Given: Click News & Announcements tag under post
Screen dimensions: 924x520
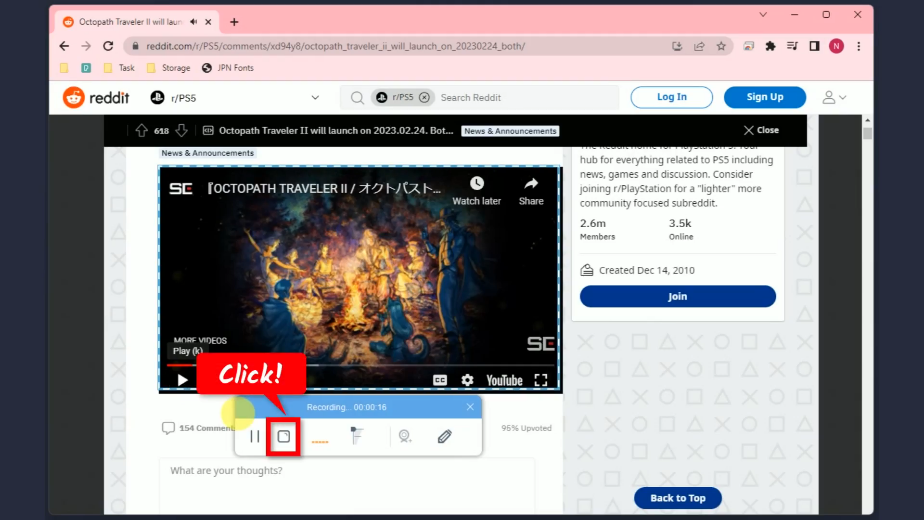Looking at the screenshot, I should click(207, 153).
